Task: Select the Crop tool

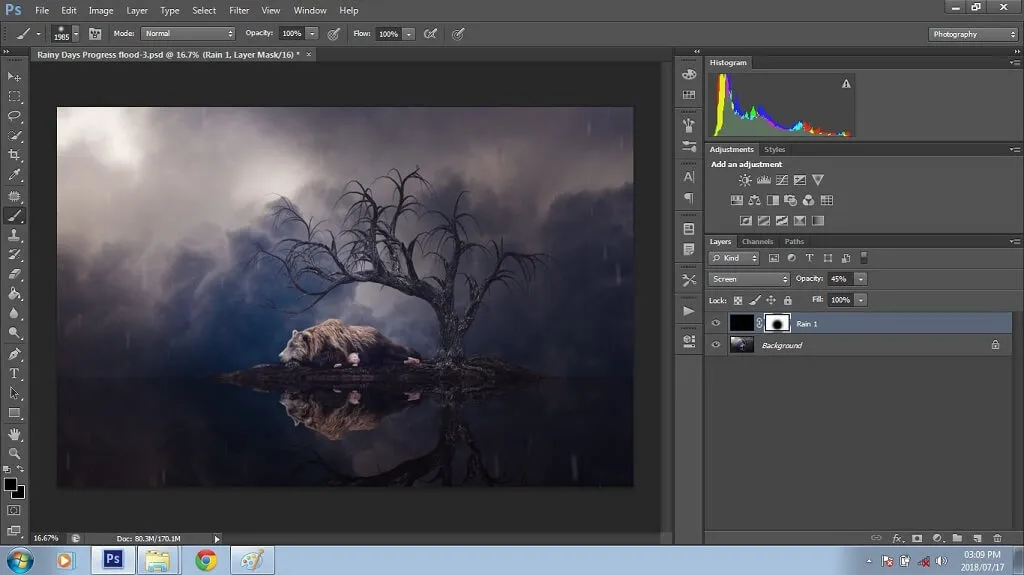Action: [14, 156]
